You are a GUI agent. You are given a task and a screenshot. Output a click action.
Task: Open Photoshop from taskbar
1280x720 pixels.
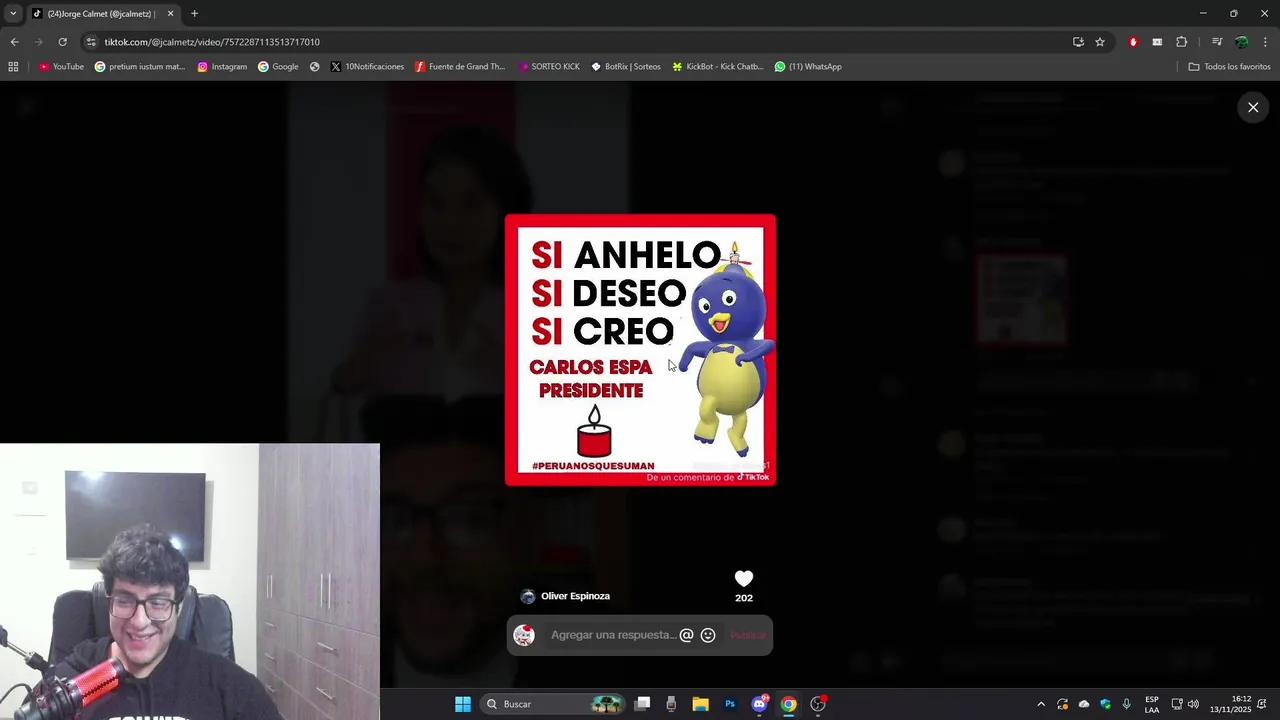730,704
